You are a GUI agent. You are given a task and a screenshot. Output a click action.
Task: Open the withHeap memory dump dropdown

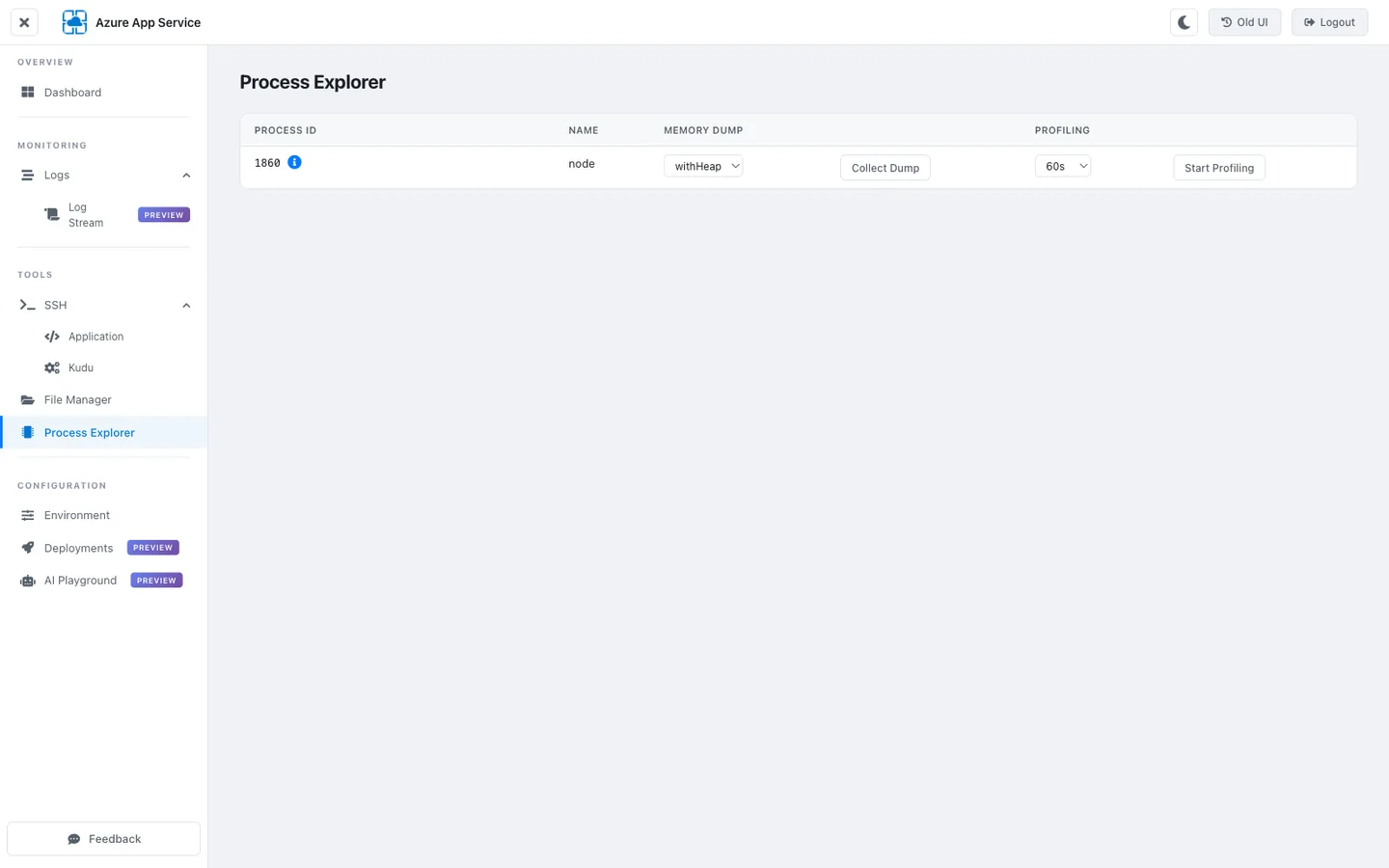(x=703, y=166)
